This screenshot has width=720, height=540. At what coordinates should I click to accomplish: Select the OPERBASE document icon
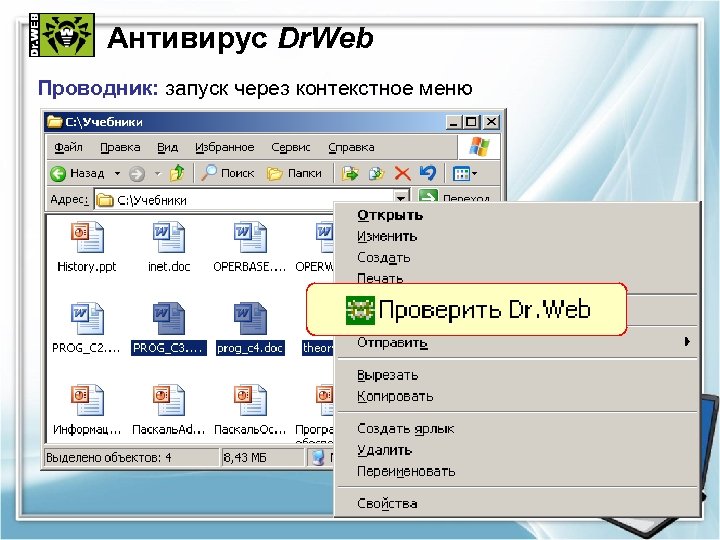tap(250, 237)
